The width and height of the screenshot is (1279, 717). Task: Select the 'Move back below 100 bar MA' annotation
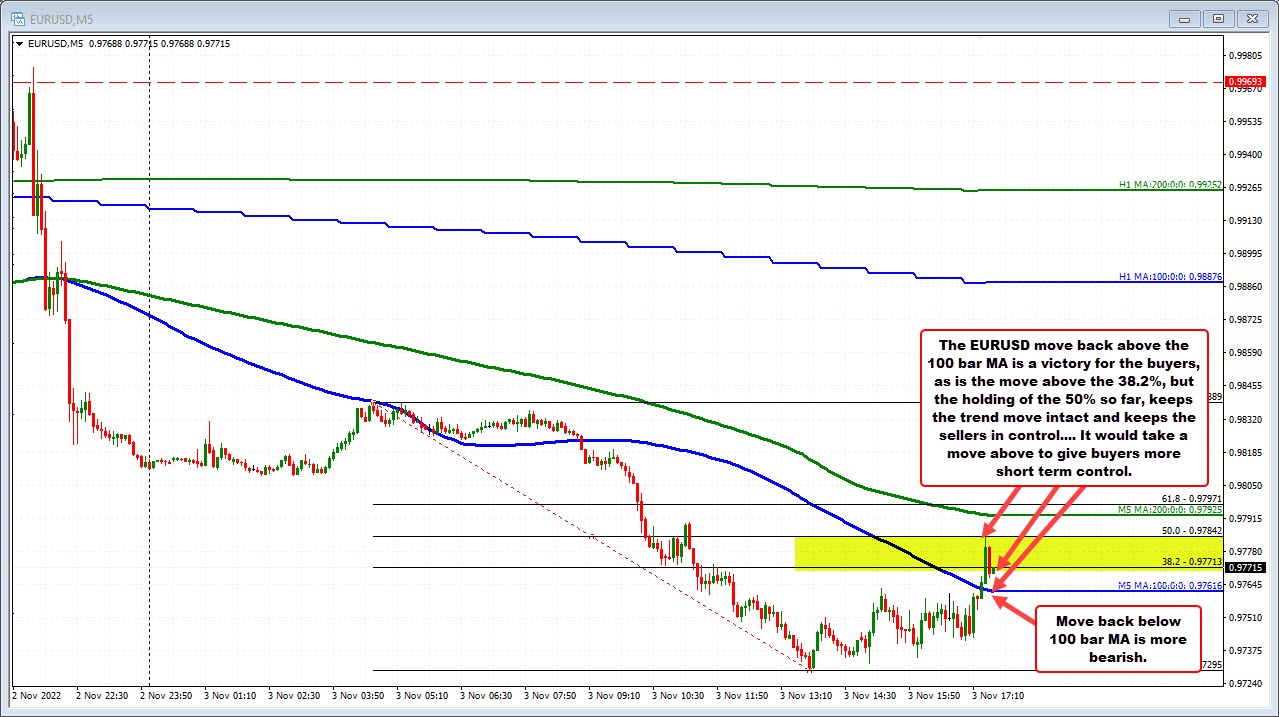1117,640
